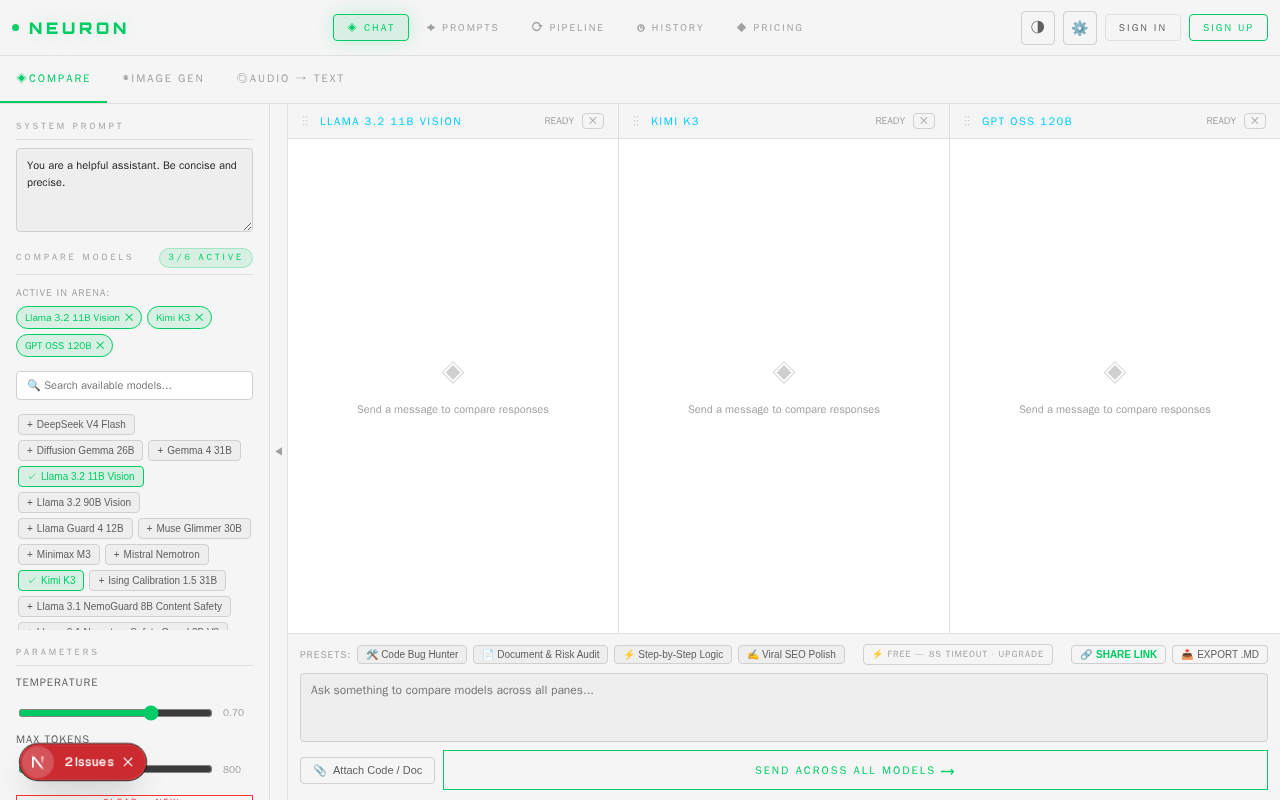This screenshot has width=1280, height=800.
Task: Focus the Search available models field
Action: coord(134,386)
